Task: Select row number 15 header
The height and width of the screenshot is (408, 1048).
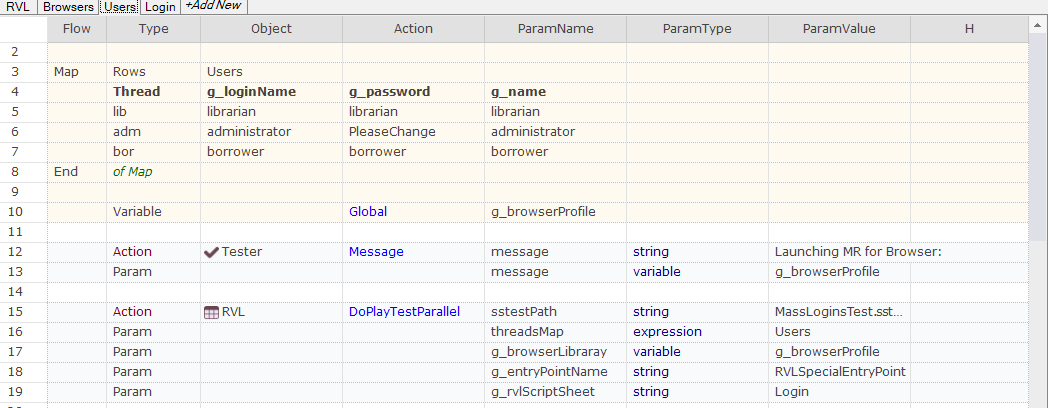Action: tap(23, 312)
